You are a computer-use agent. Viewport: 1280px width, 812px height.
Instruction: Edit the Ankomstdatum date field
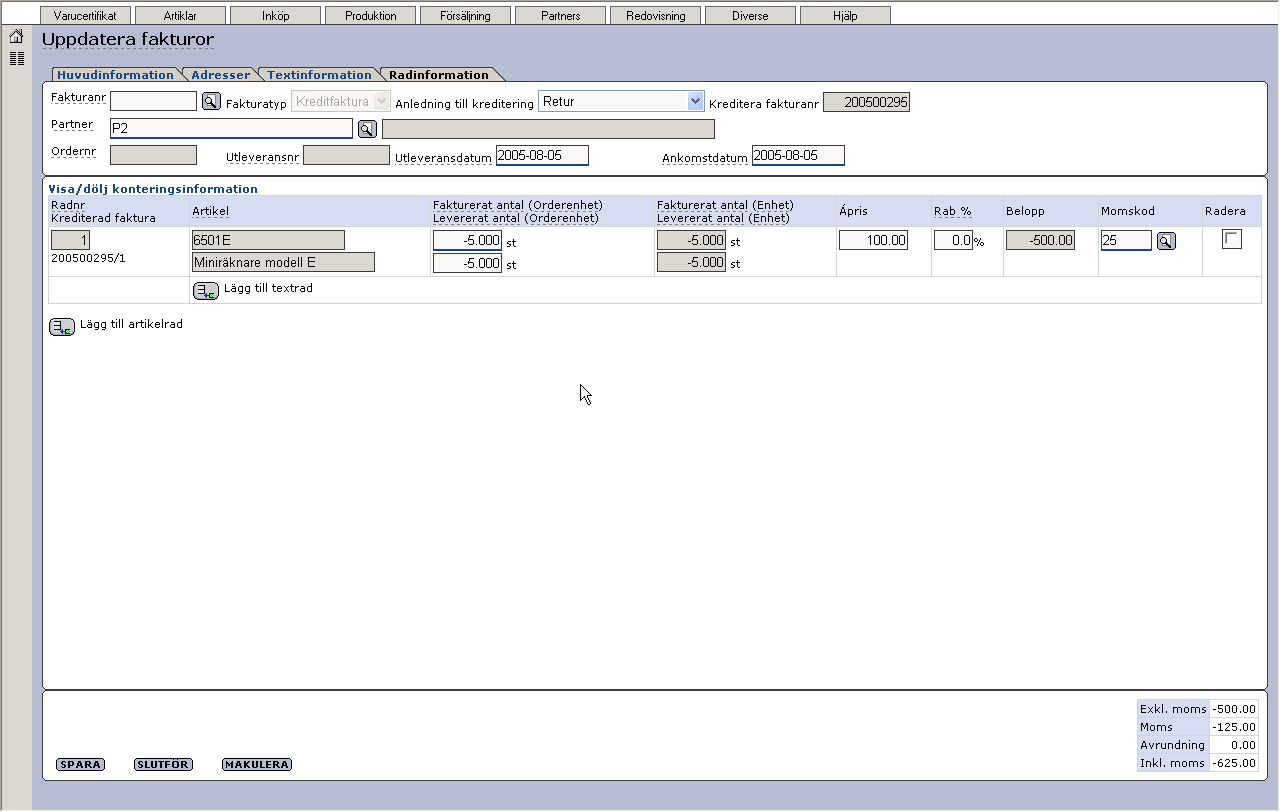coord(798,155)
